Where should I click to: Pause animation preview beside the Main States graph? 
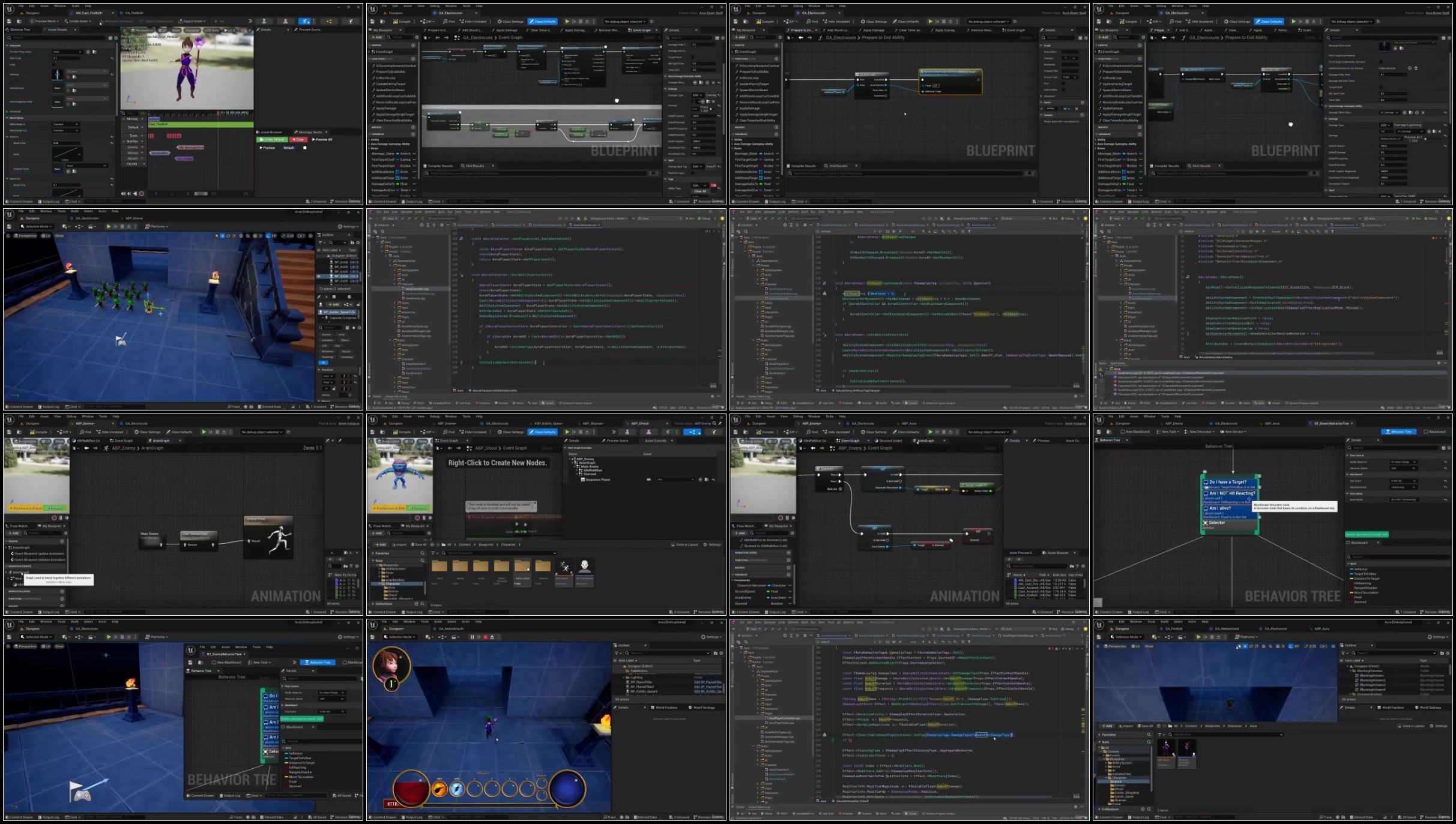61,517
